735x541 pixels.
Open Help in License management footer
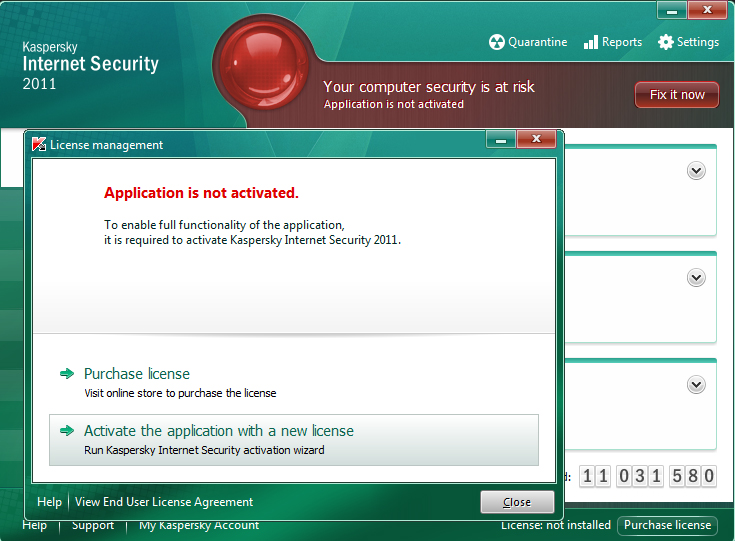(49, 502)
